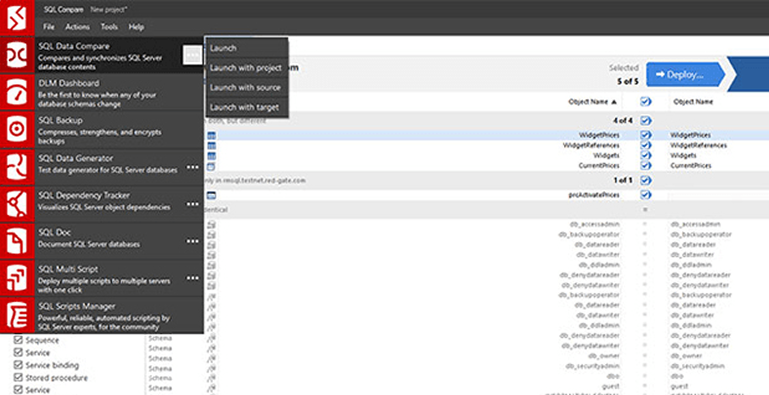Open the SQL Multi Script icon
The image size is (769, 395).
[x=17, y=278]
